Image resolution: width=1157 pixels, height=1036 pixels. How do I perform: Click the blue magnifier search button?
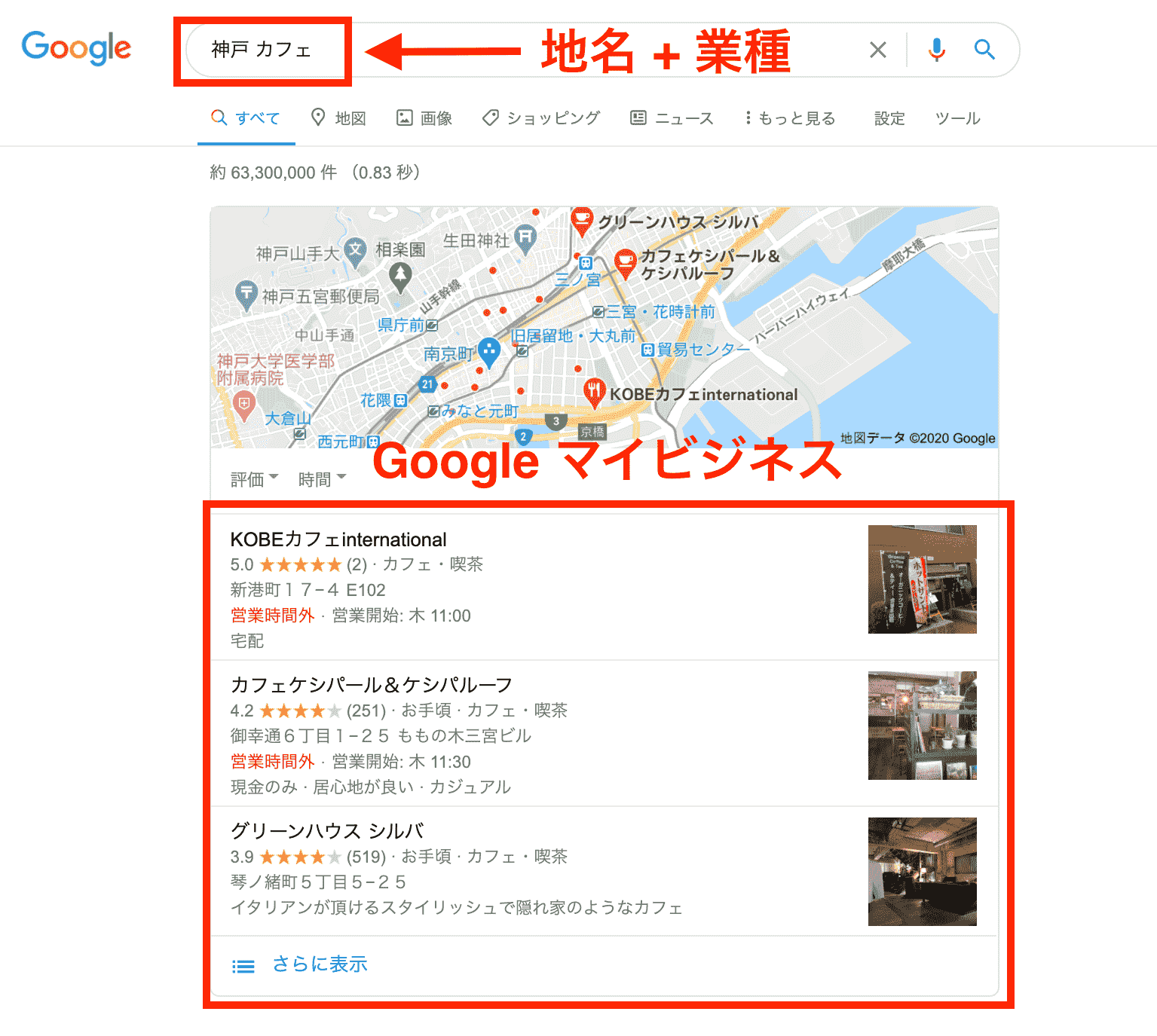click(984, 50)
